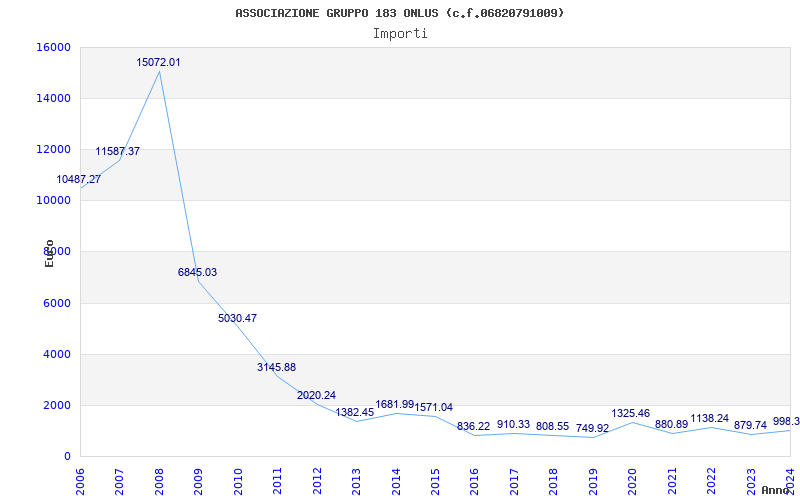Click the 14000 y-axis tick label
The width and height of the screenshot is (800, 500).
[x=54, y=98]
